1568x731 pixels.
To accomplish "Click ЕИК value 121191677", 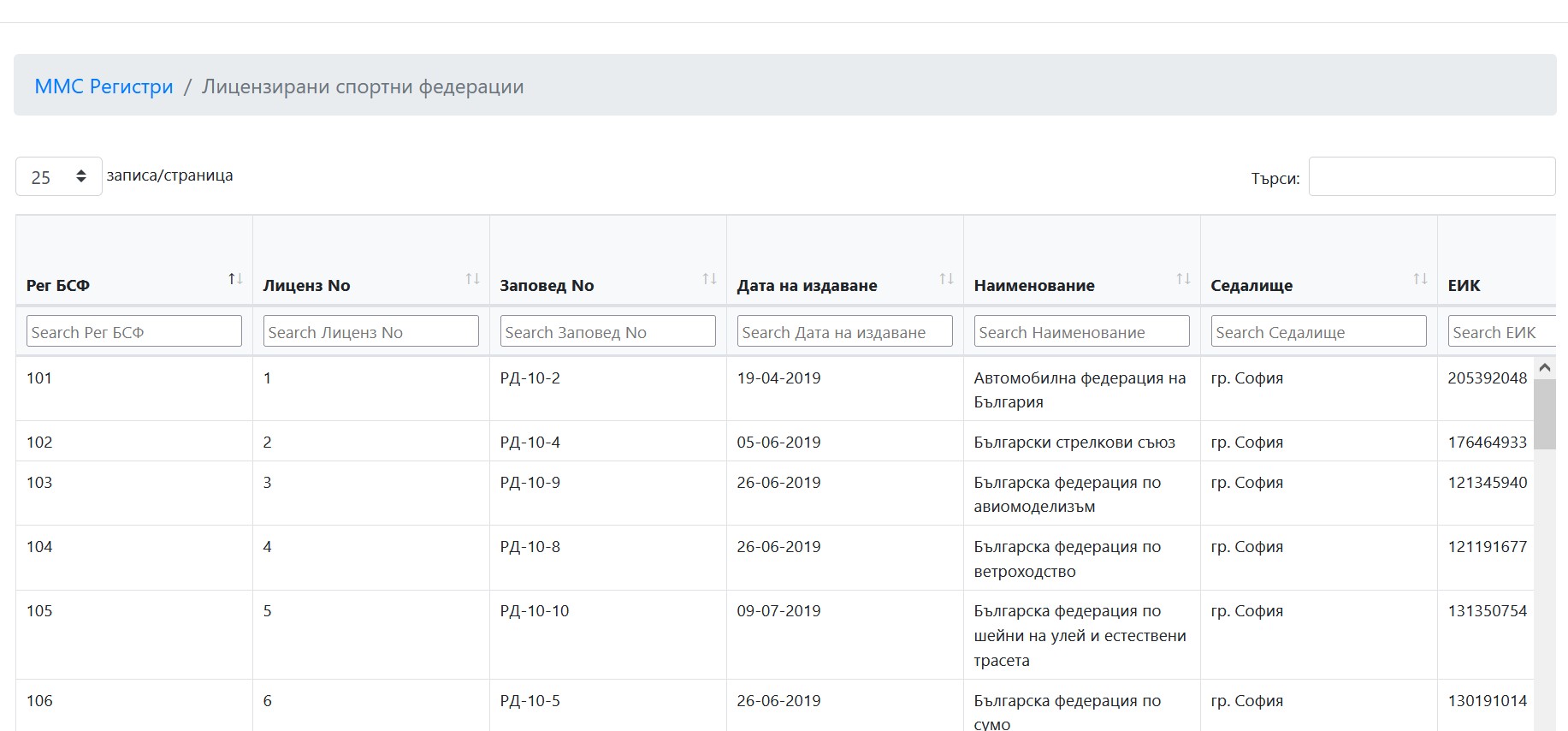I will [x=1488, y=546].
